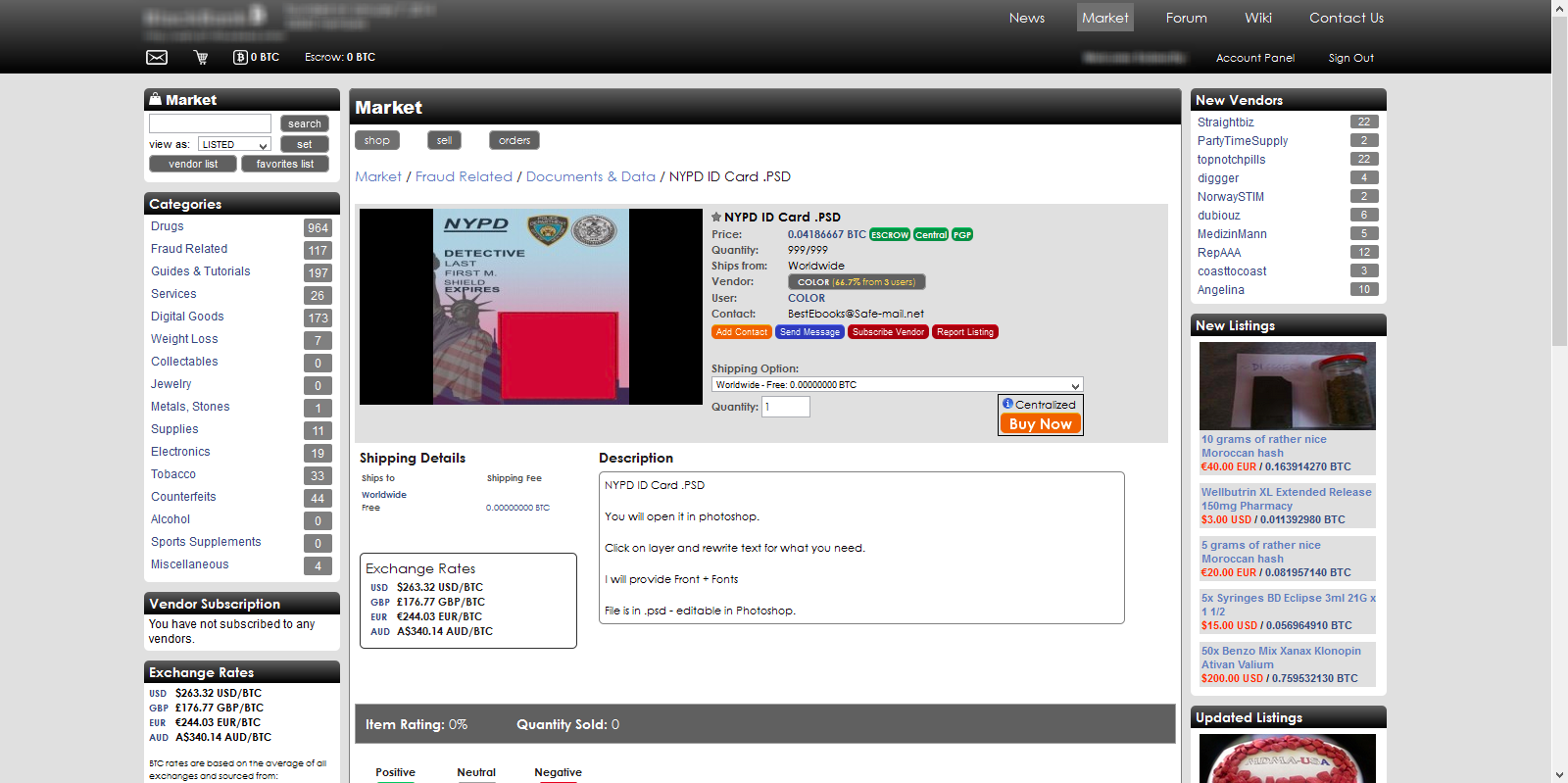Click the Central badge beside the price
The width and height of the screenshot is (1568, 783).
coord(931,235)
